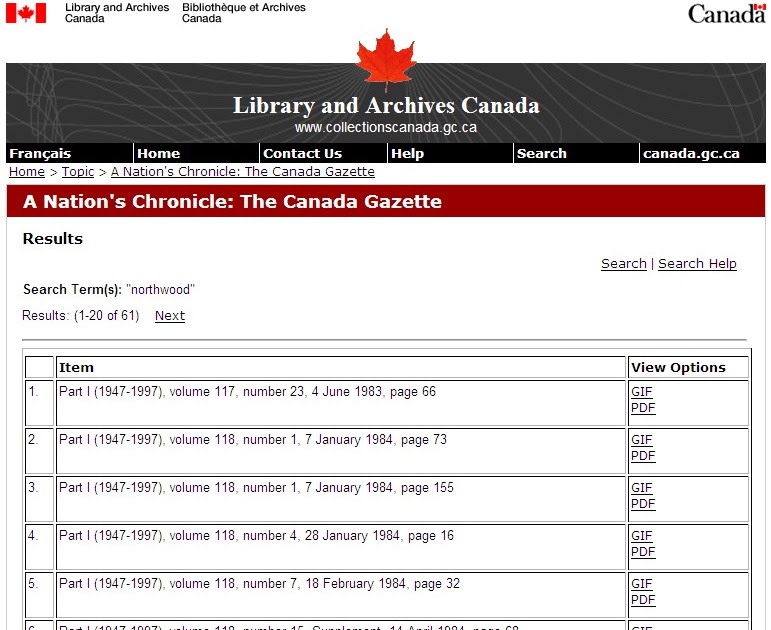View the GIF for result 4, 28 January 1984

point(642,536)
